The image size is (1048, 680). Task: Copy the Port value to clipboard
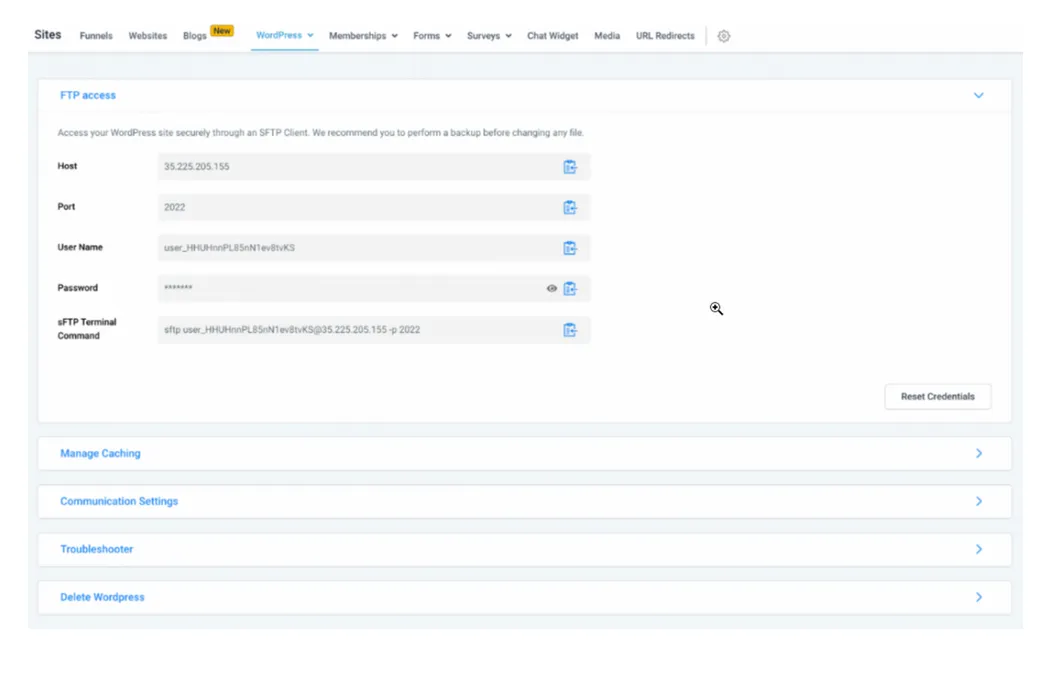[x=569, y=207]
